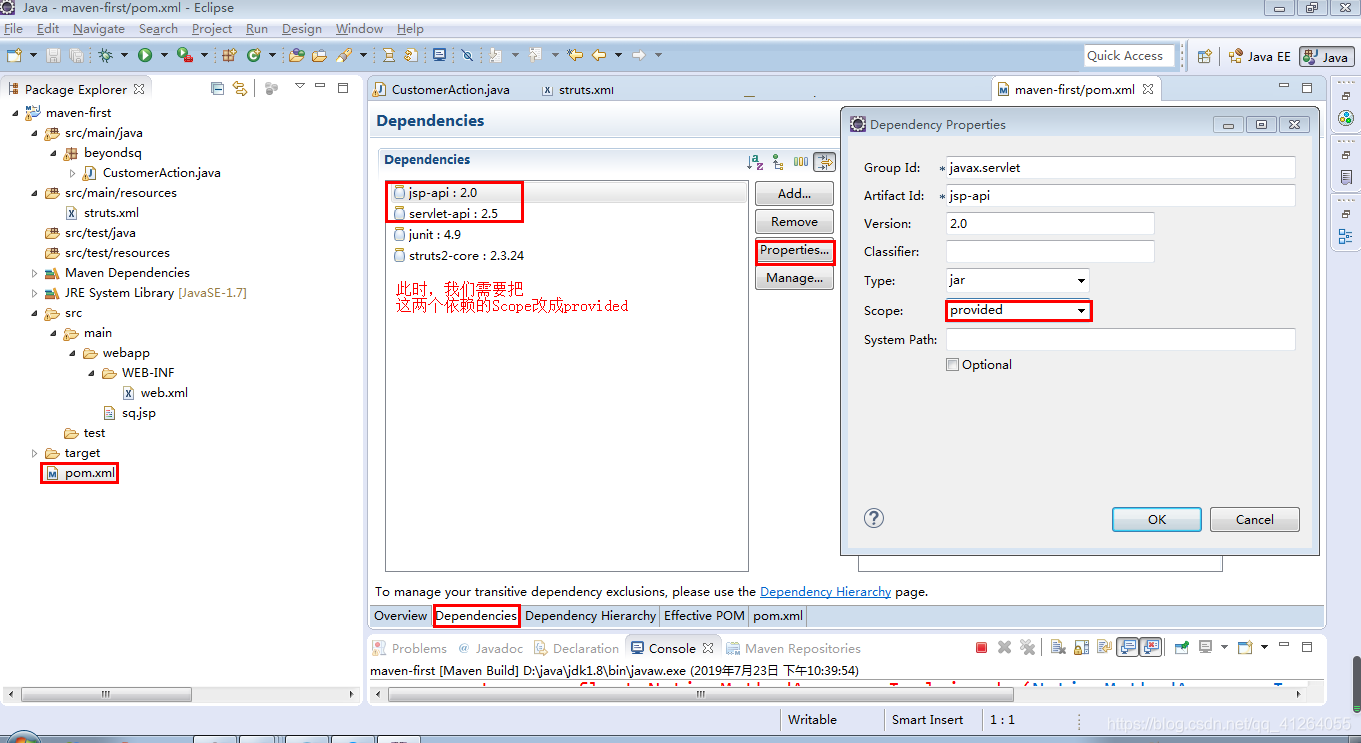Screen dimensions: 1361x743
Task: Click the Search flashlight toolbar icon
Action: pyautogui.click(x=344, y=55)
